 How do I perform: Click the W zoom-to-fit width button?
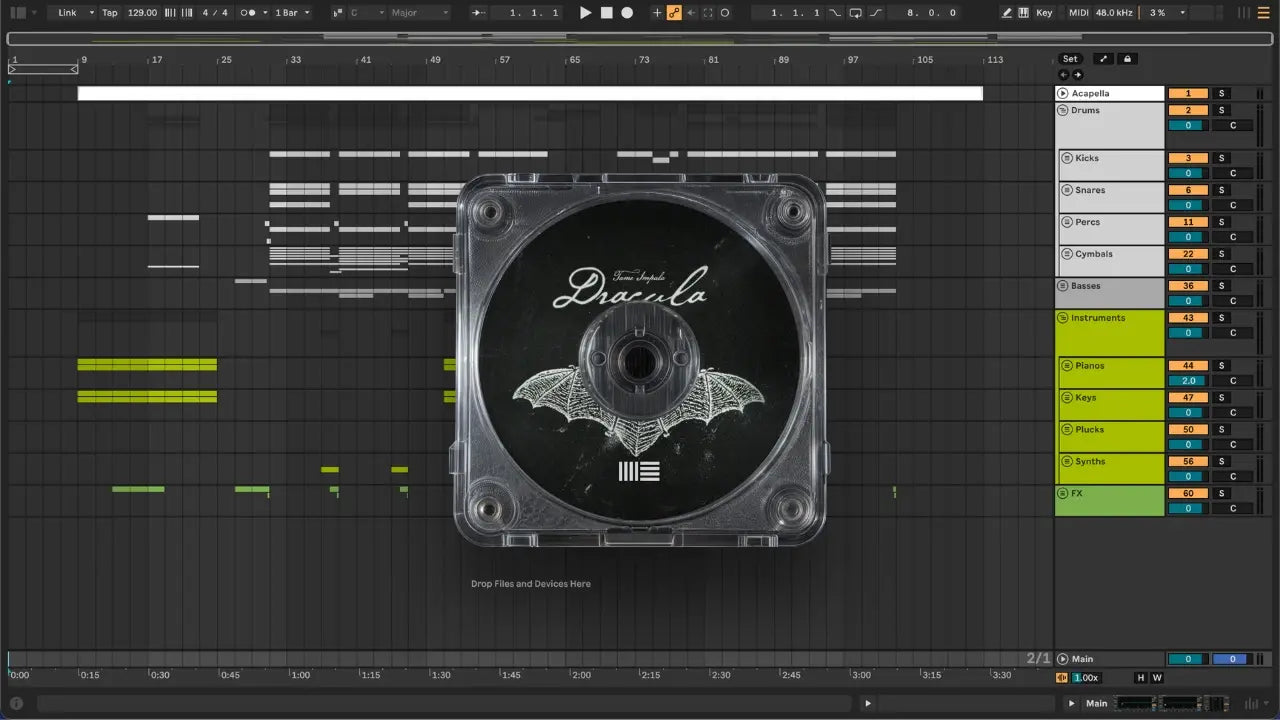point(1157,678)
